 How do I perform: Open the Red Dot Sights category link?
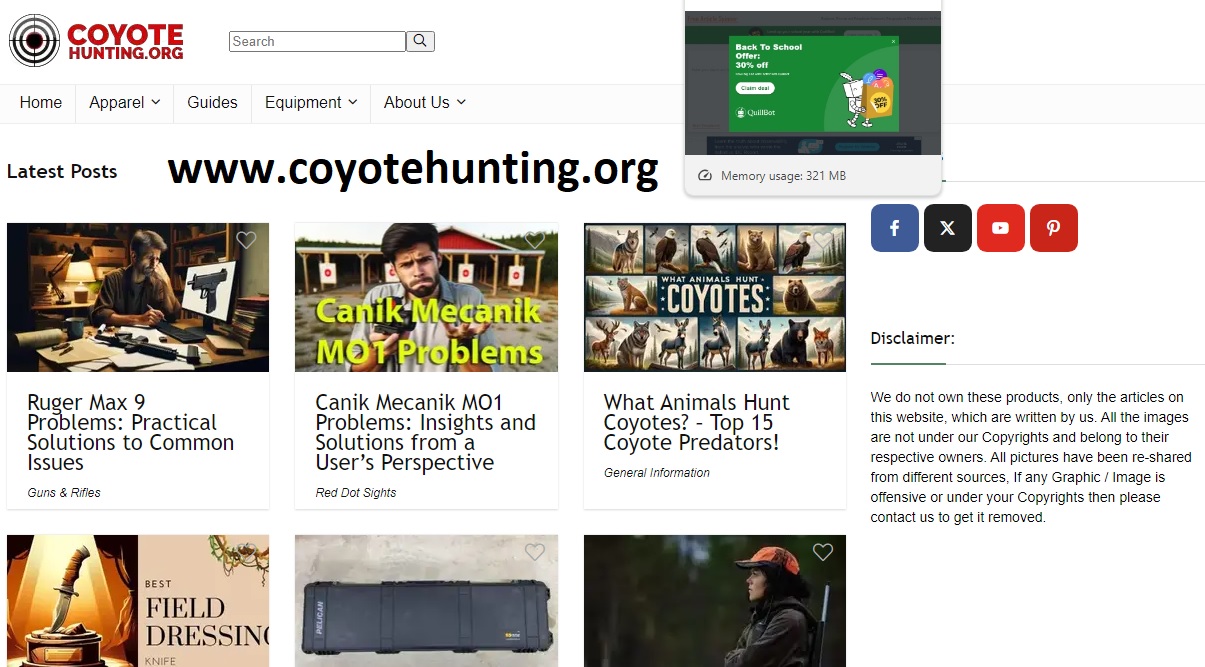tap(356, 493)
